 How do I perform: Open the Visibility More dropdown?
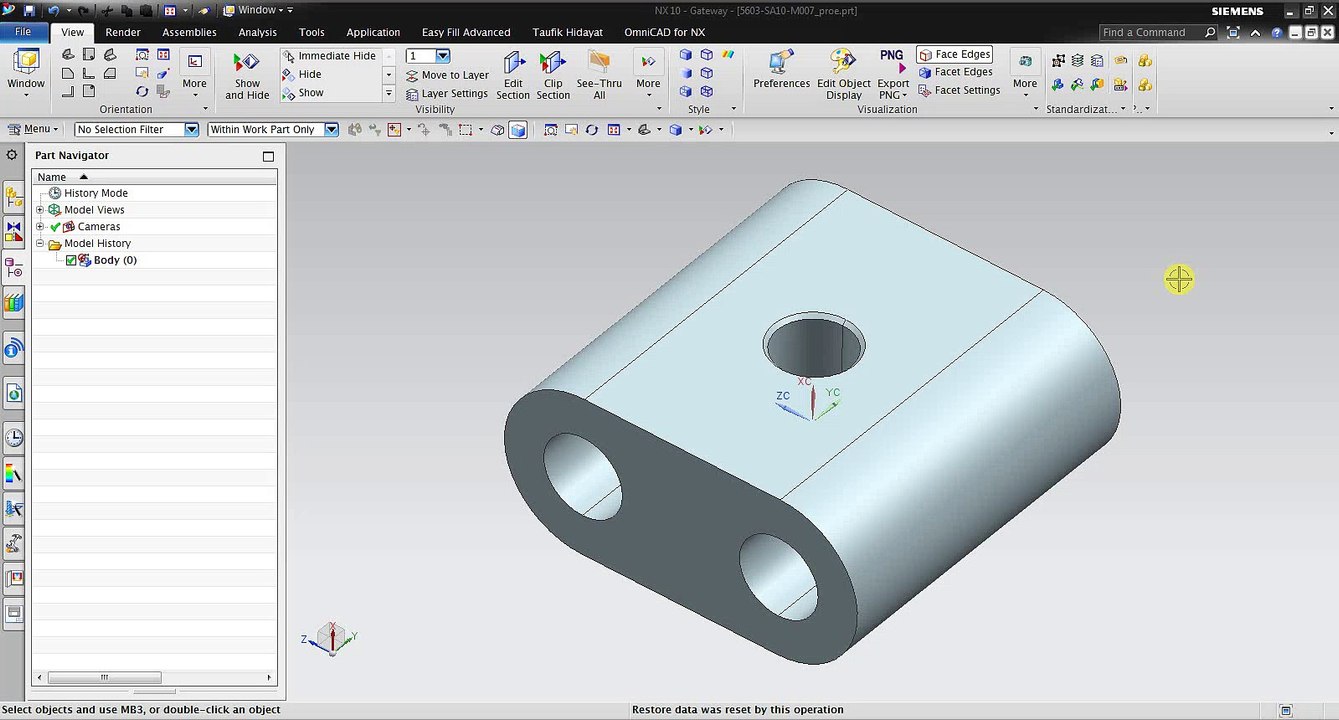[x=648, y=76]
